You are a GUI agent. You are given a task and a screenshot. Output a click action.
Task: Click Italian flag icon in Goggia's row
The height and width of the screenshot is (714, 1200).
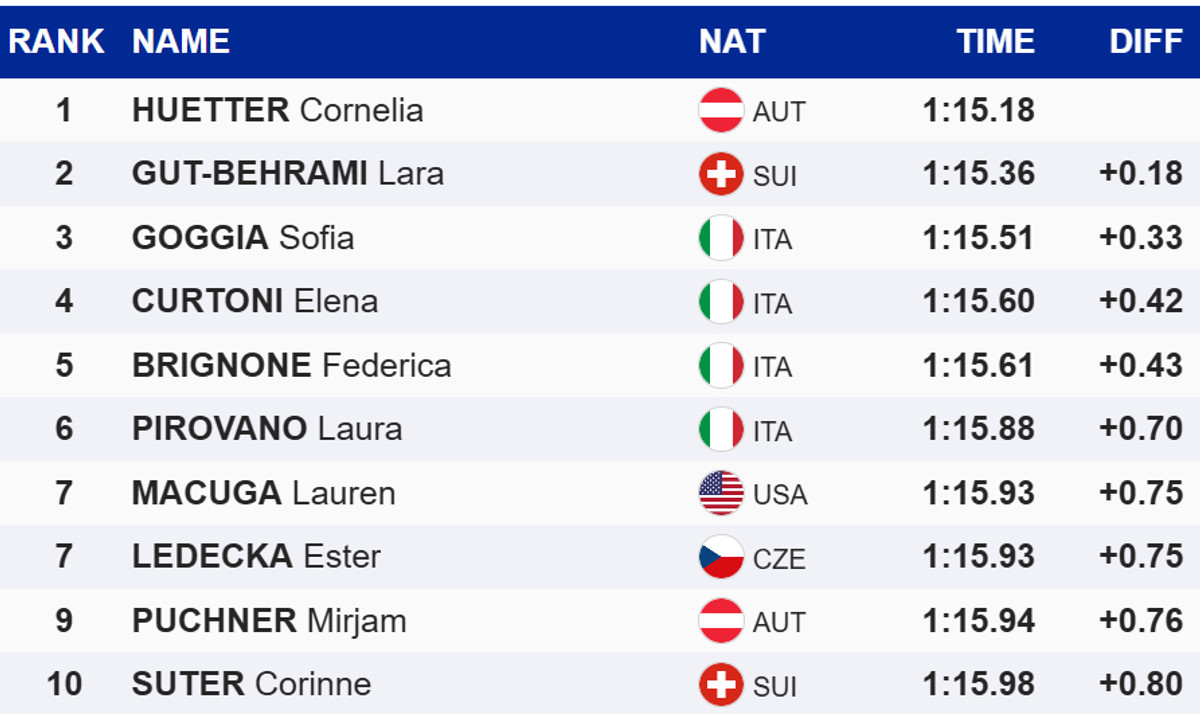click(720, 238)
